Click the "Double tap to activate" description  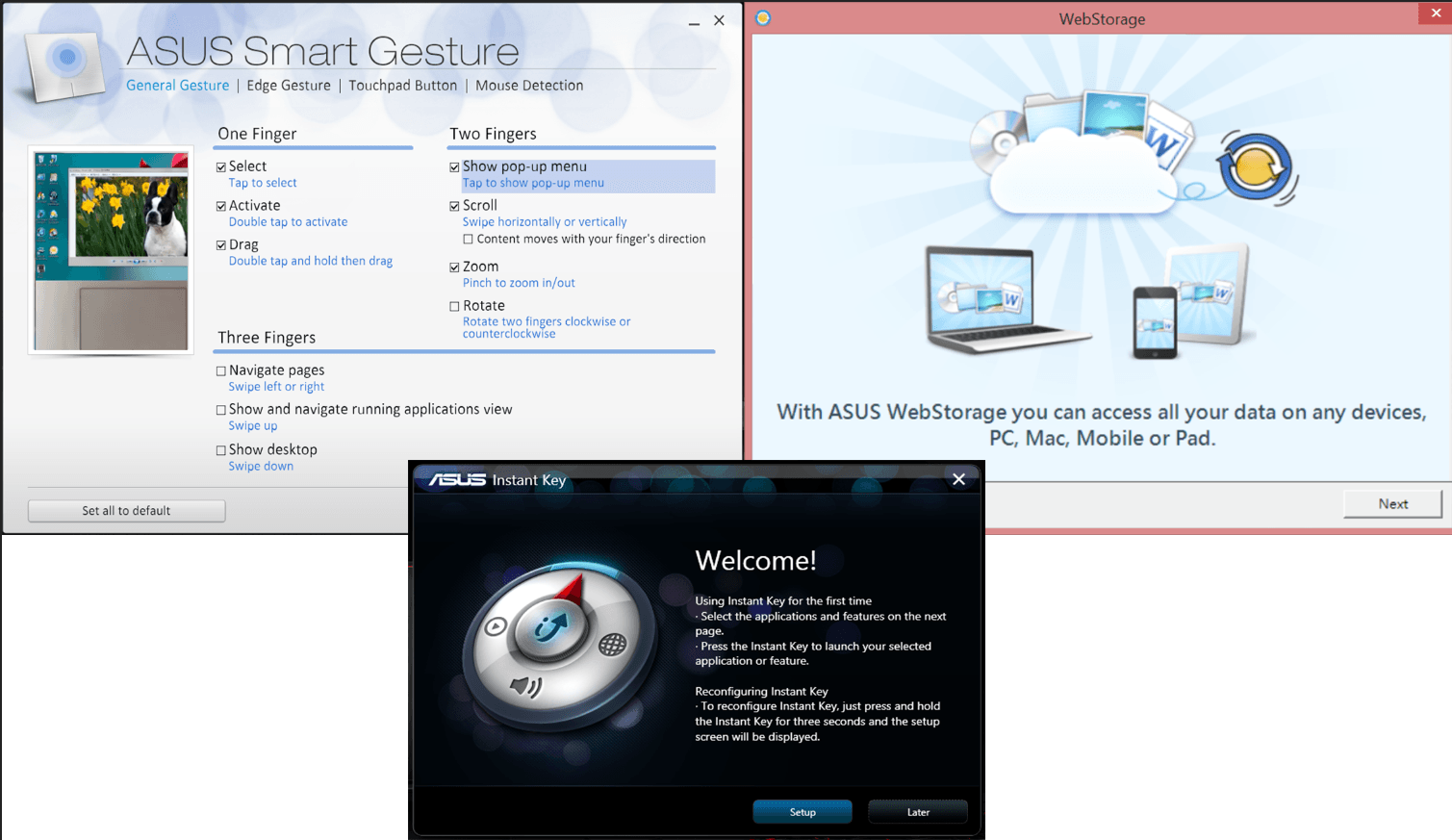point(288,222)
